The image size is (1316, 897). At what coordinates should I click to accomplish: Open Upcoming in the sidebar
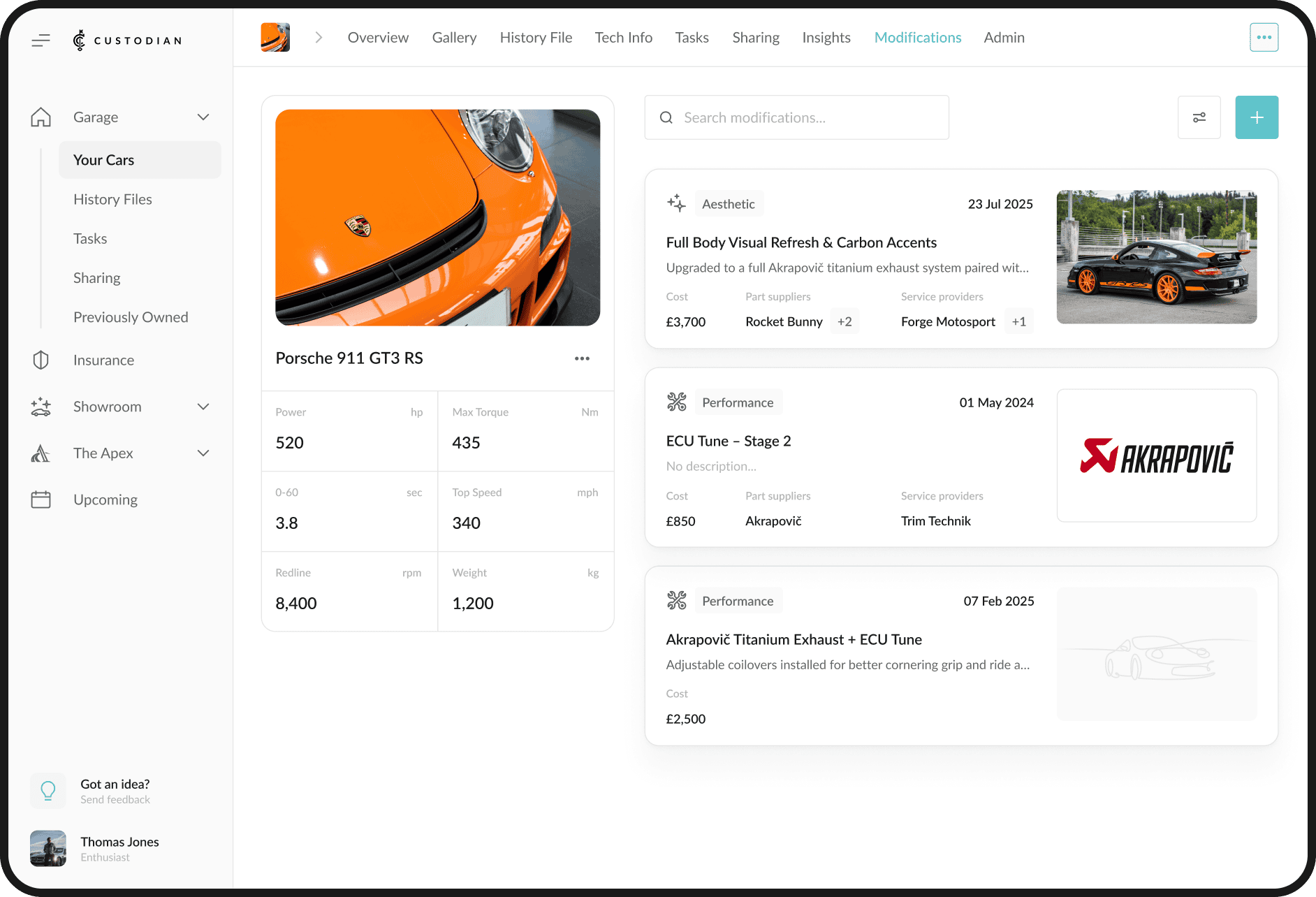[105, 499]
